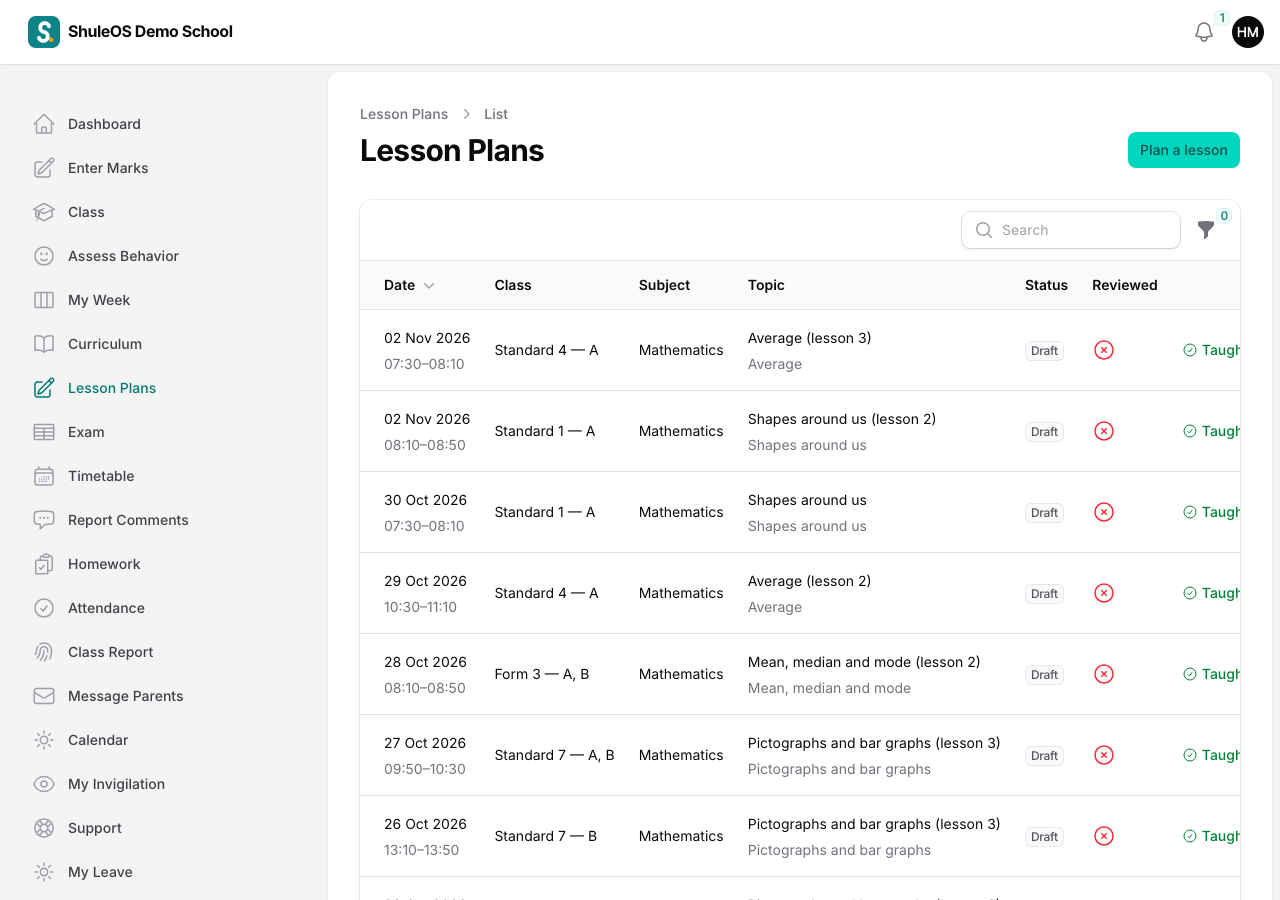Click the Calendar sun icon
The width and height of the screenshot is (1280, 900).
point(44,740)
